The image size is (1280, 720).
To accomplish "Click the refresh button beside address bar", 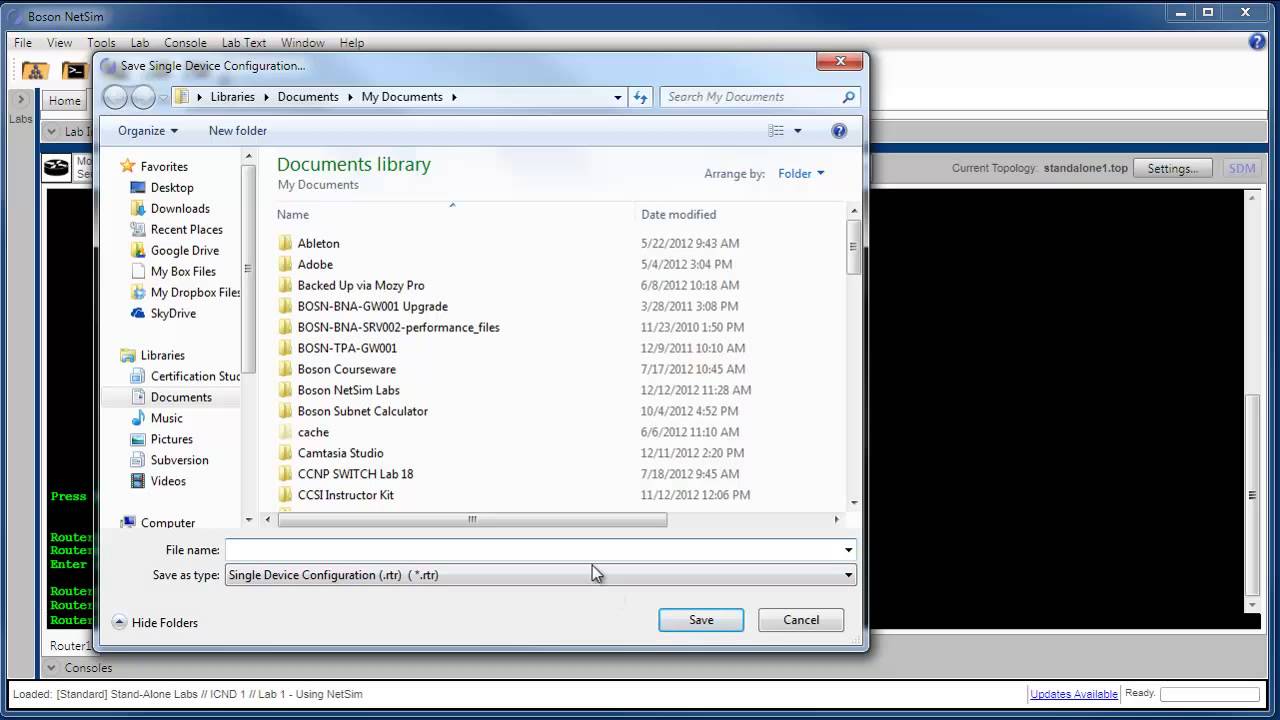I will (641, 97).
